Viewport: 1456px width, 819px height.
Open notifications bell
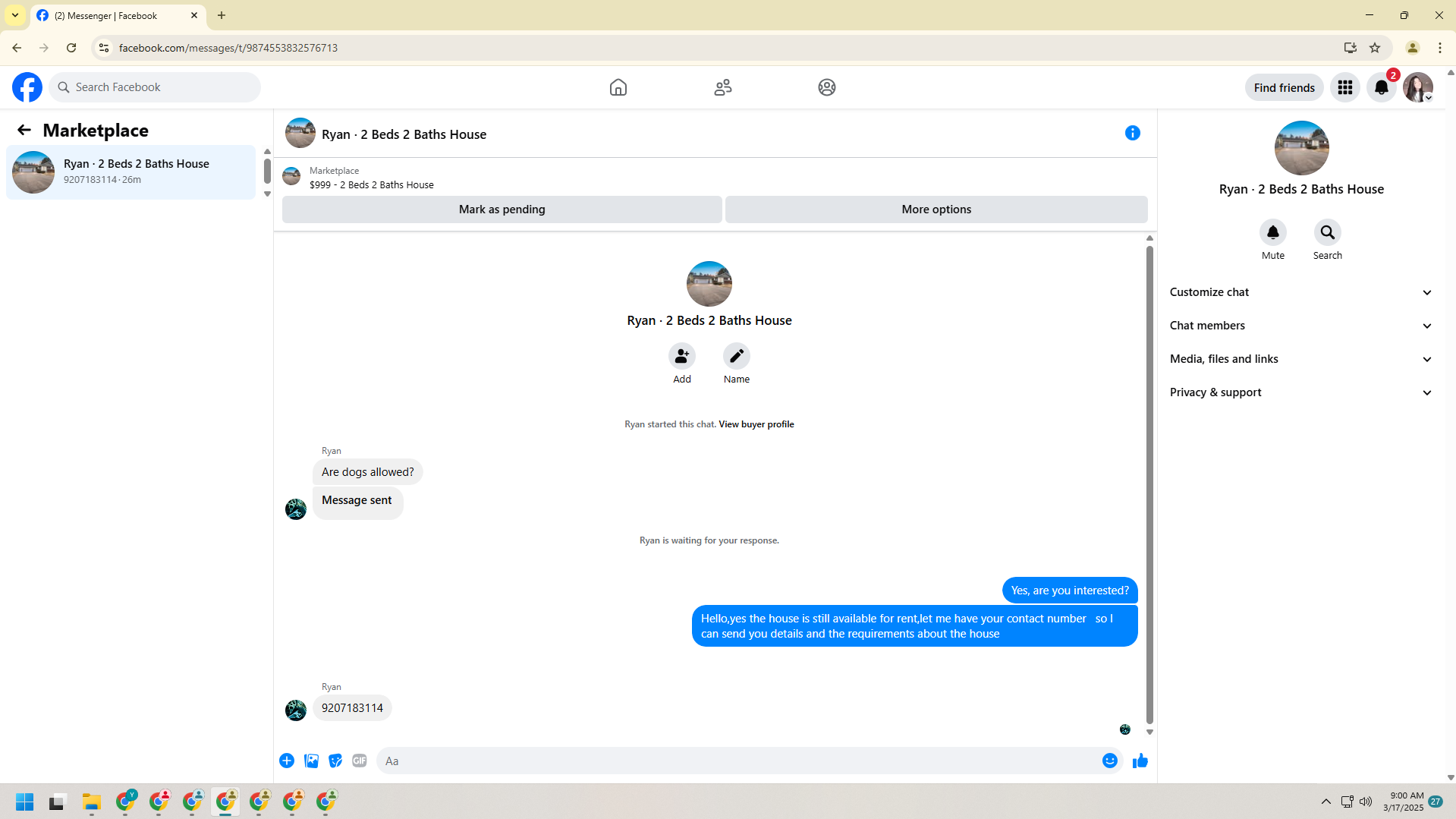1382,87
